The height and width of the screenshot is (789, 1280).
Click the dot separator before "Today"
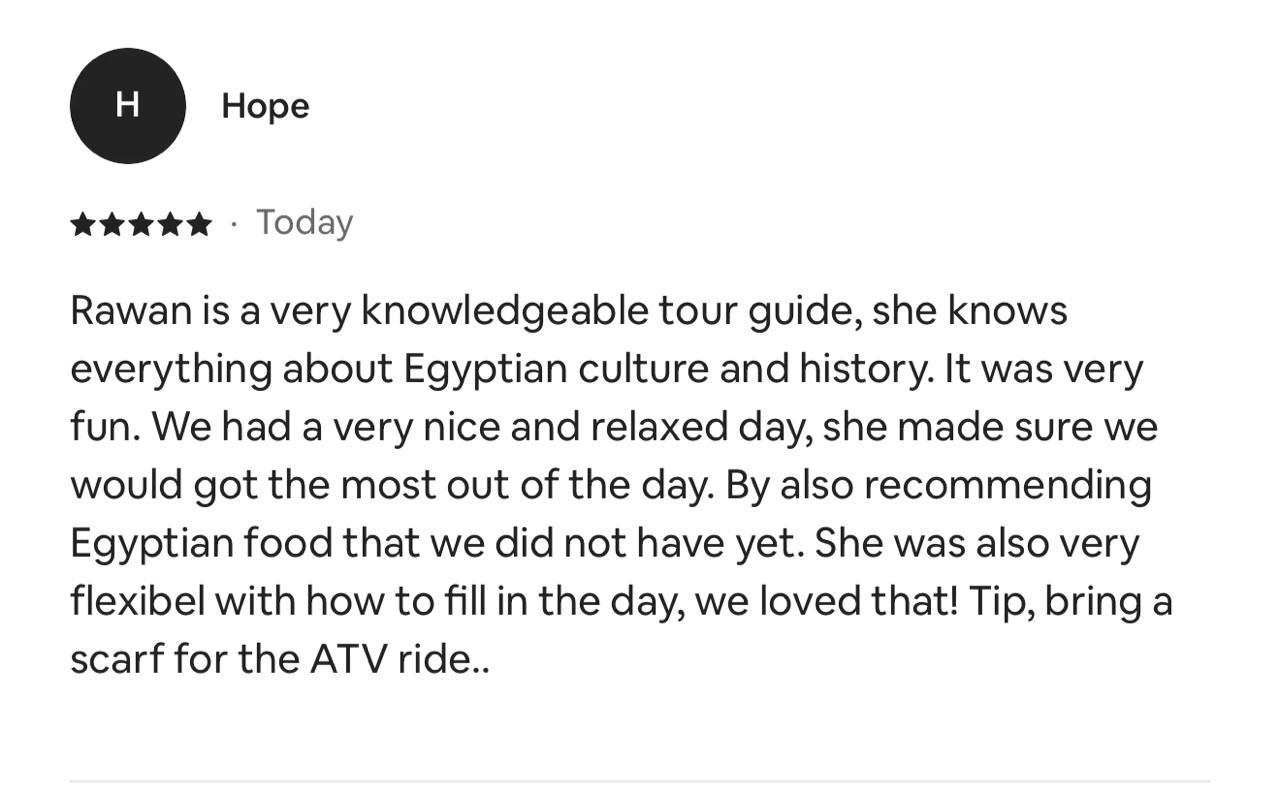click(x=233, y=224)
